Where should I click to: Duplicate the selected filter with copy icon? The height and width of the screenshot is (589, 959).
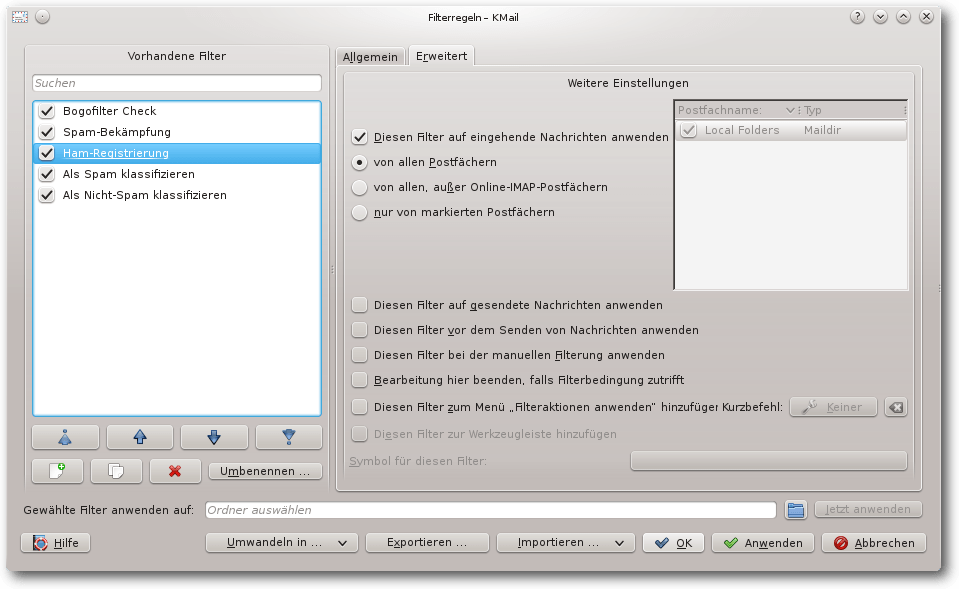[x=116, y=470]
